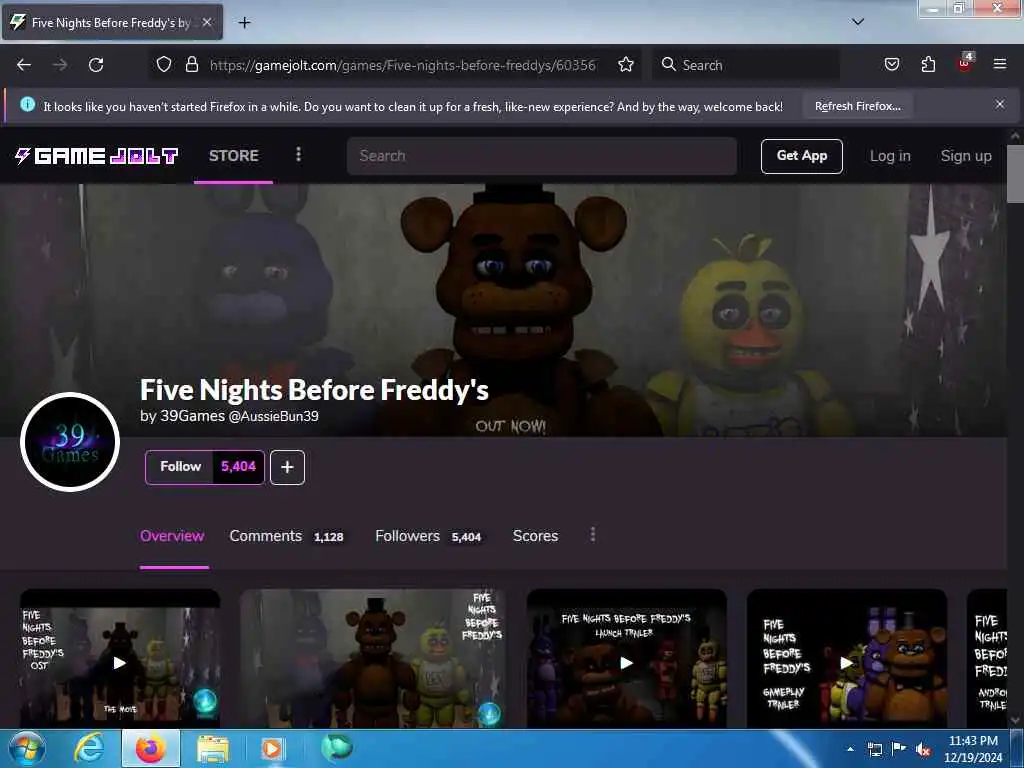The height and width of the screenshot is (768, 1024).
Task: View site info via the padlock icon
Action: [191, 64]
